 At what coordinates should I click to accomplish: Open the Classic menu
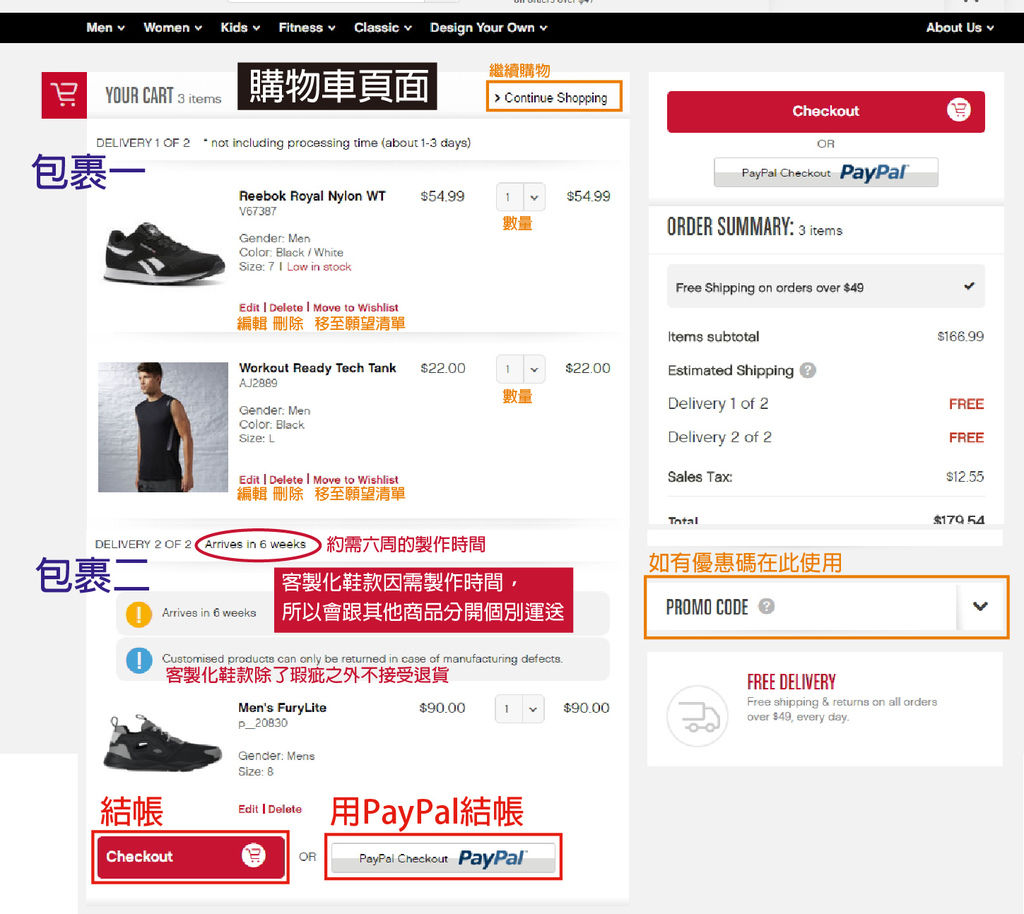383,27
